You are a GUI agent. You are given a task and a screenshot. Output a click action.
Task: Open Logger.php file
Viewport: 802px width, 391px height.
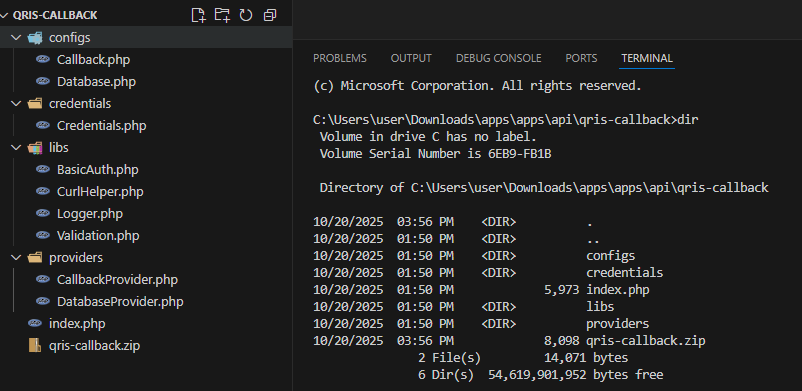click(x=90, y=214)
